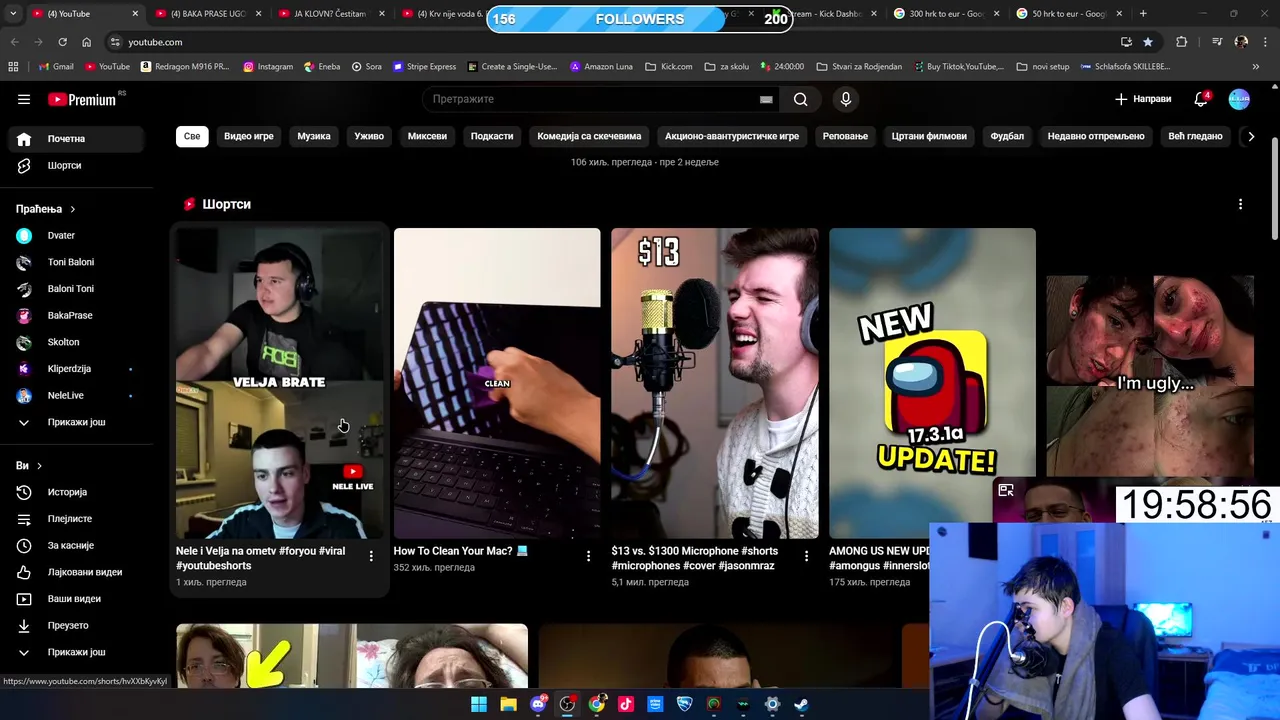Open options for Microphone short
The image size is (1280, 720).
[x=806, y=556]
